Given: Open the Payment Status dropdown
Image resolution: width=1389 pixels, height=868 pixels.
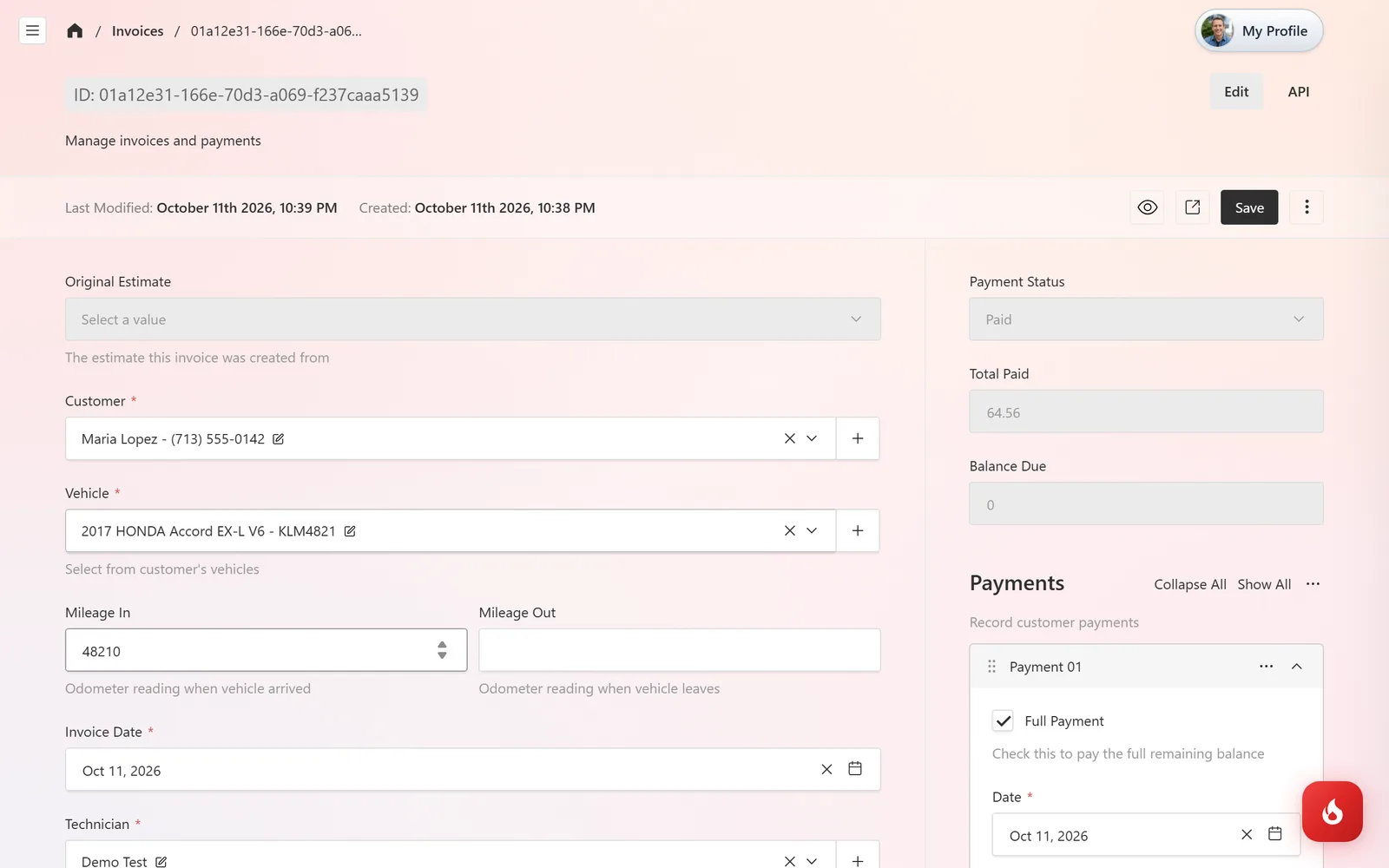Looking at the screenshot, I should tap(1146, 319).
